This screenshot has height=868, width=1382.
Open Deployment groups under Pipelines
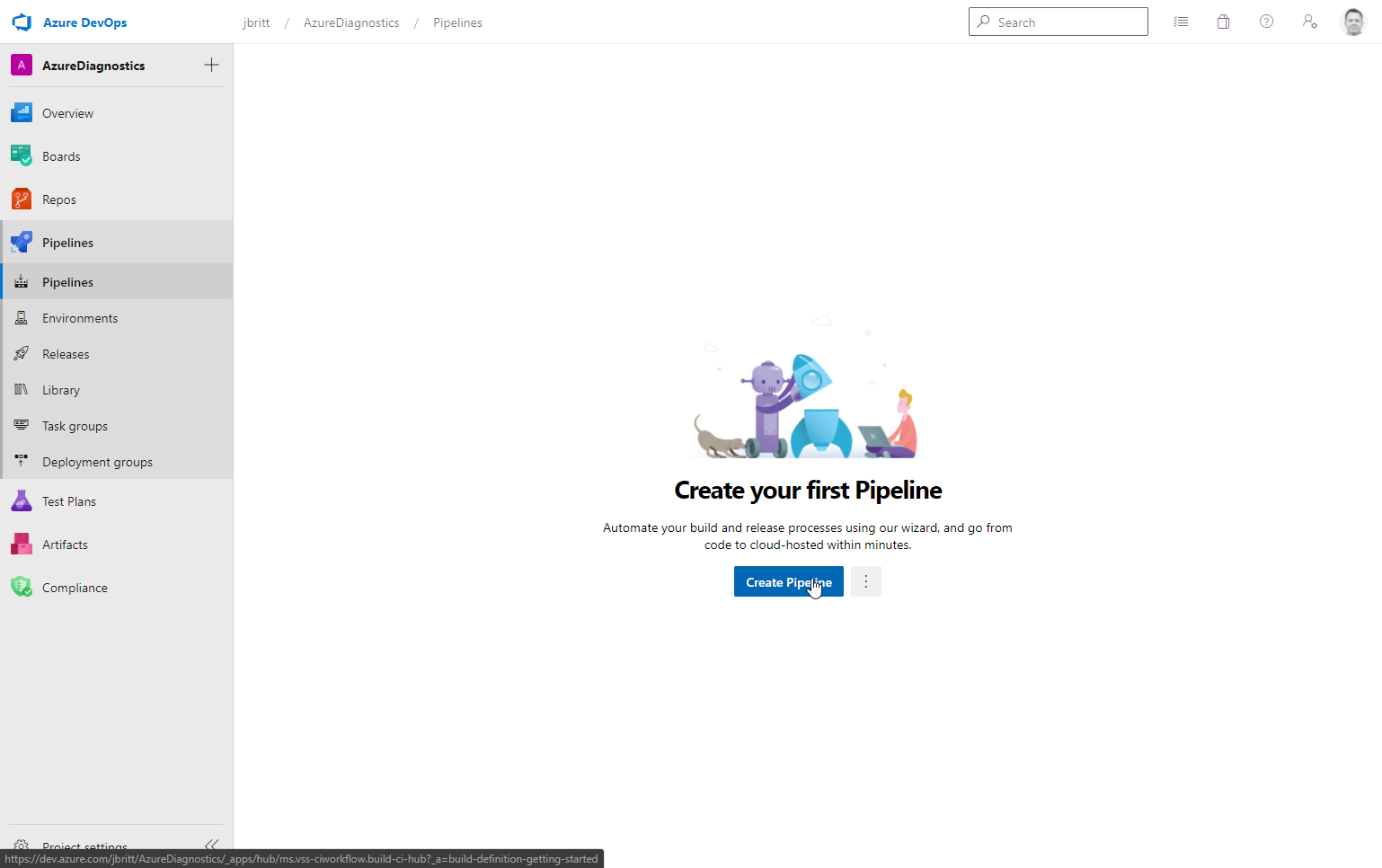pyautogui.click(x=117, y=462)
